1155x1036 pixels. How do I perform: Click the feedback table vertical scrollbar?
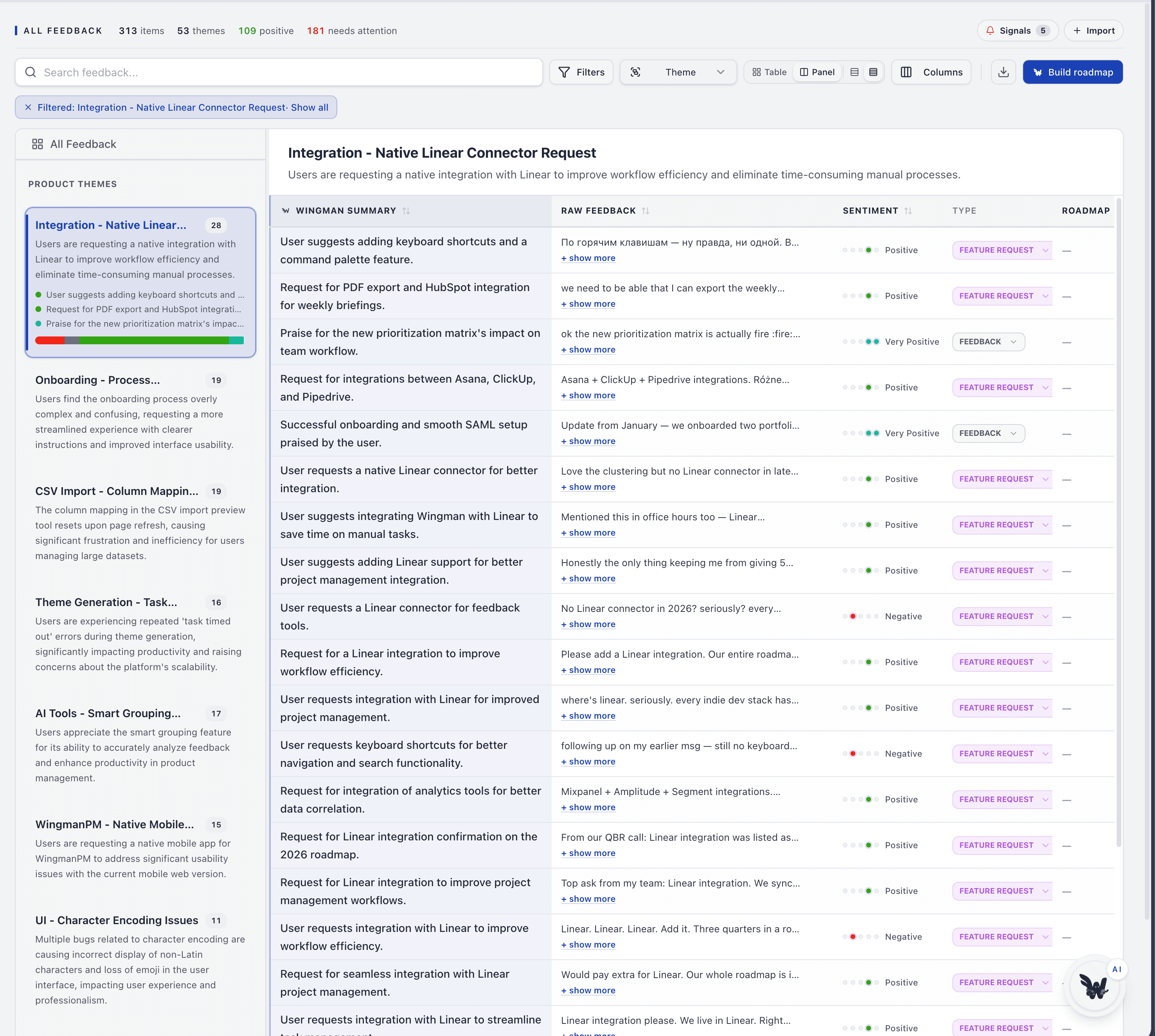(x=1119, y=522)
